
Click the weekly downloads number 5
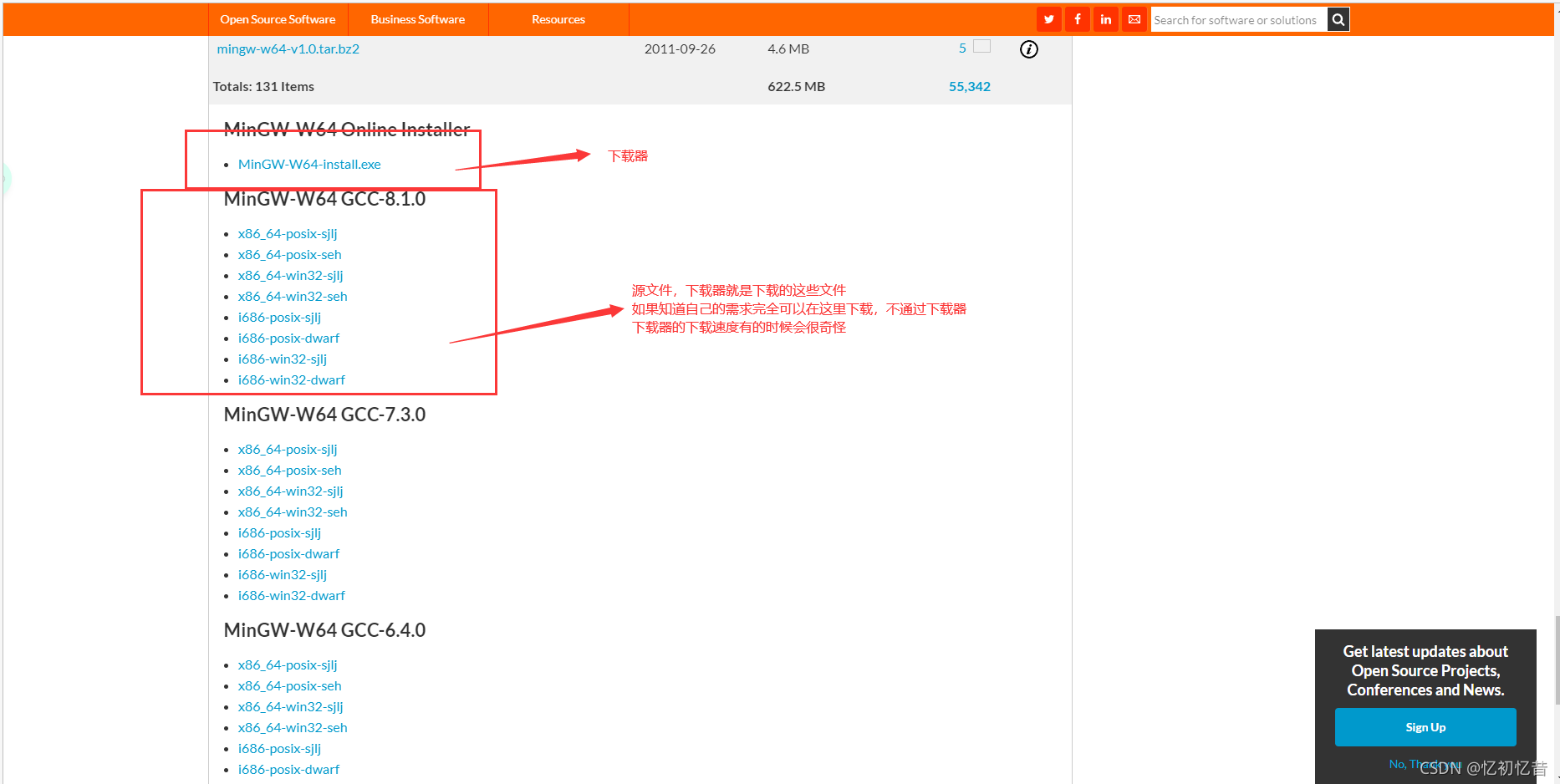pyautogui.click(x=962, y=48)
